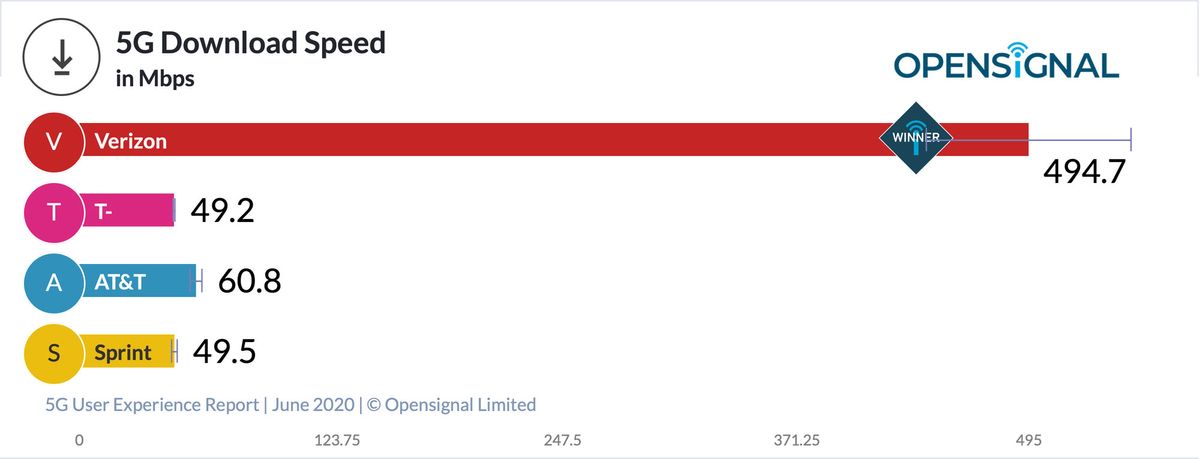This screenshot has width=1200, height=459.
Task: Open the 5G User Experience Report footer text
Action: [x=291, y=405]
